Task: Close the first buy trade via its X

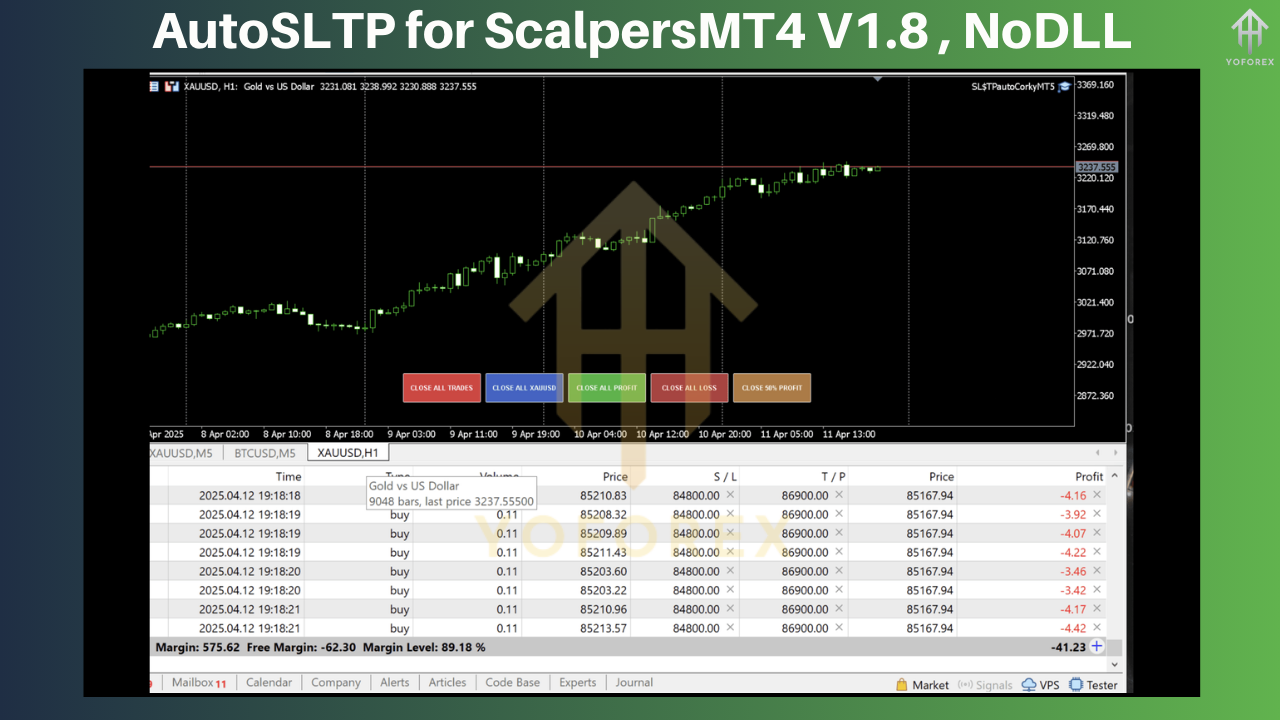Action: click(x=1096, y=495)
